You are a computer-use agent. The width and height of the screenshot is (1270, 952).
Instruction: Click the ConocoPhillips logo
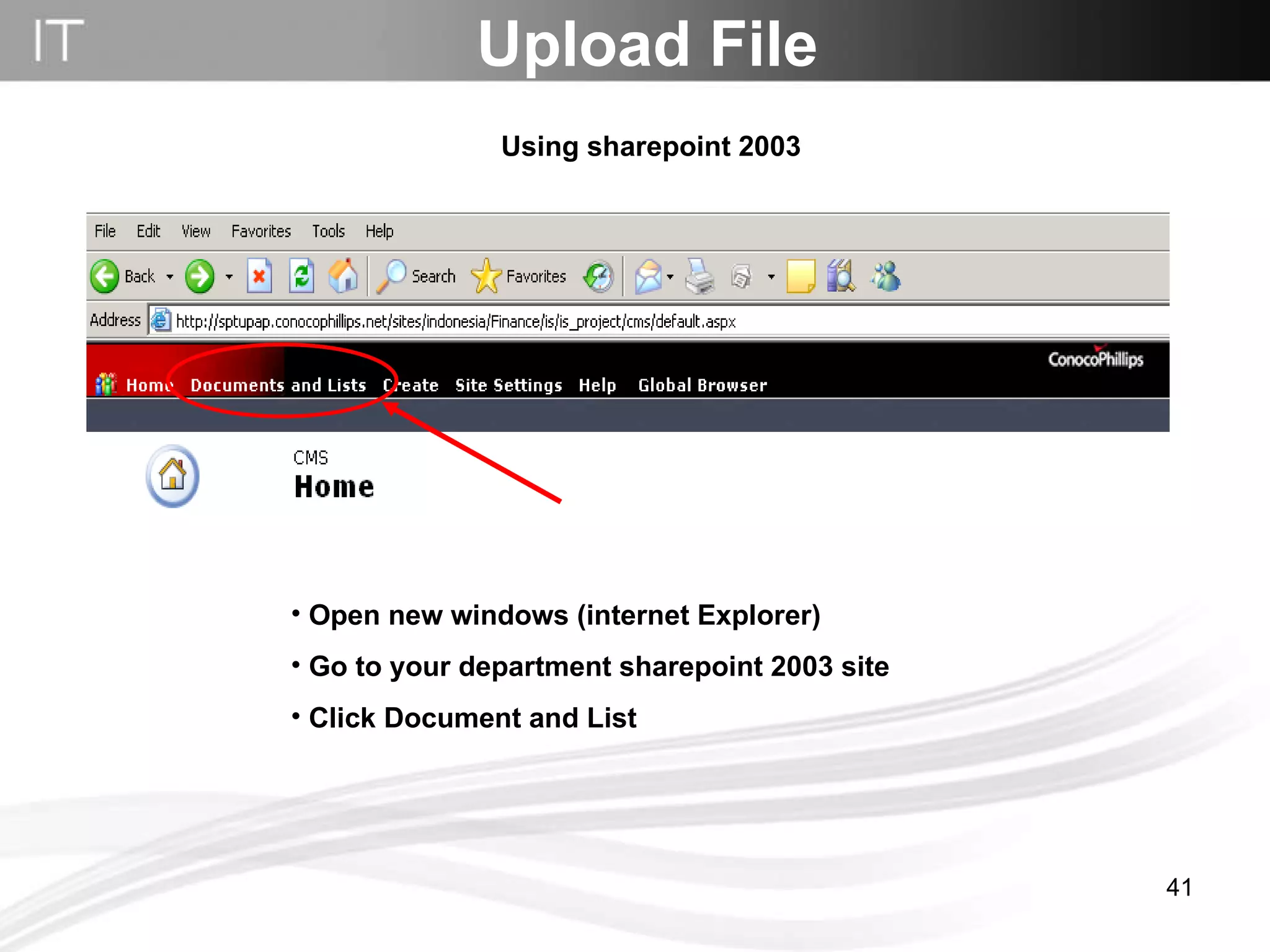tap(1096, 358)
